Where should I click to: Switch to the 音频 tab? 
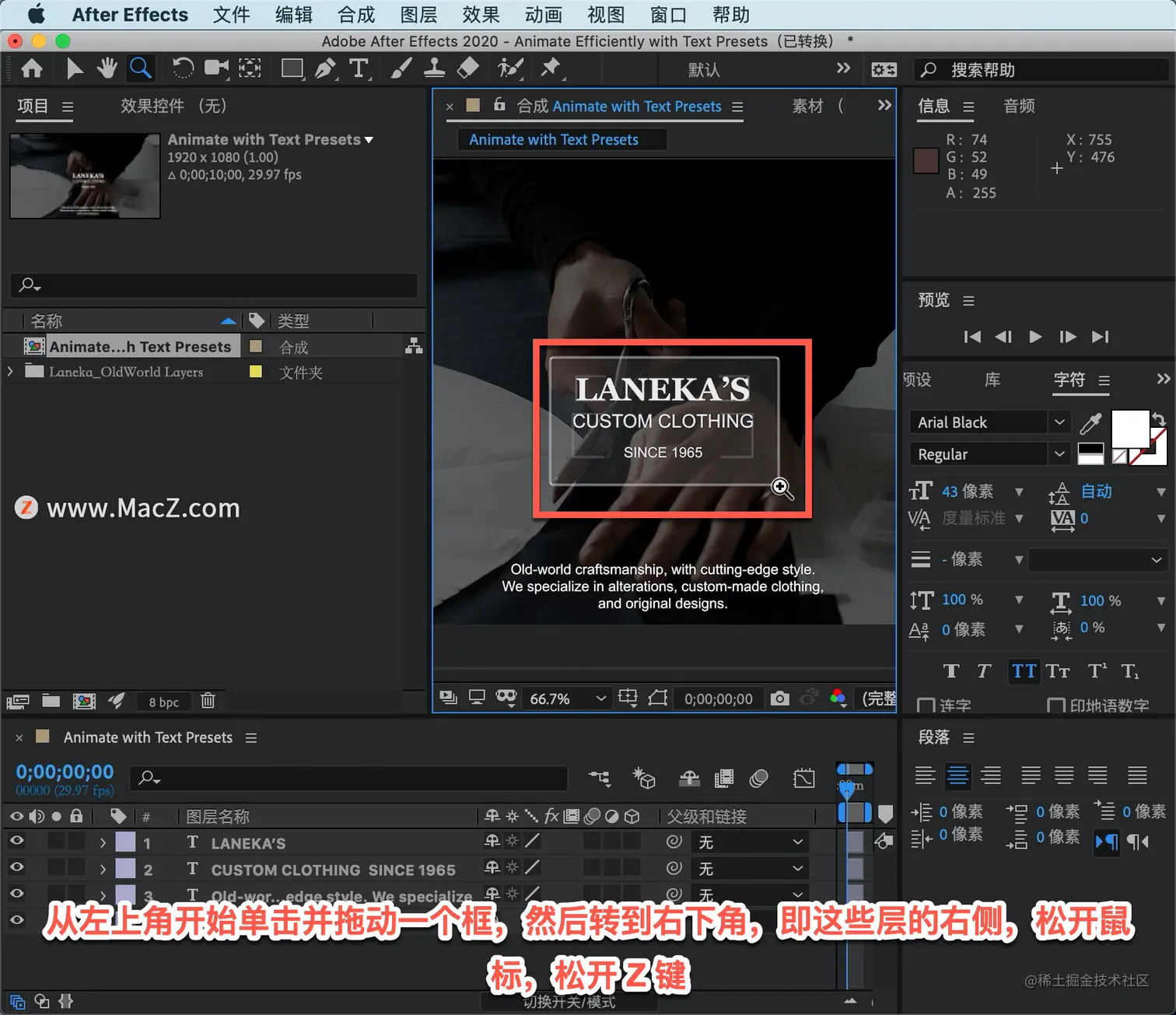1019,106
